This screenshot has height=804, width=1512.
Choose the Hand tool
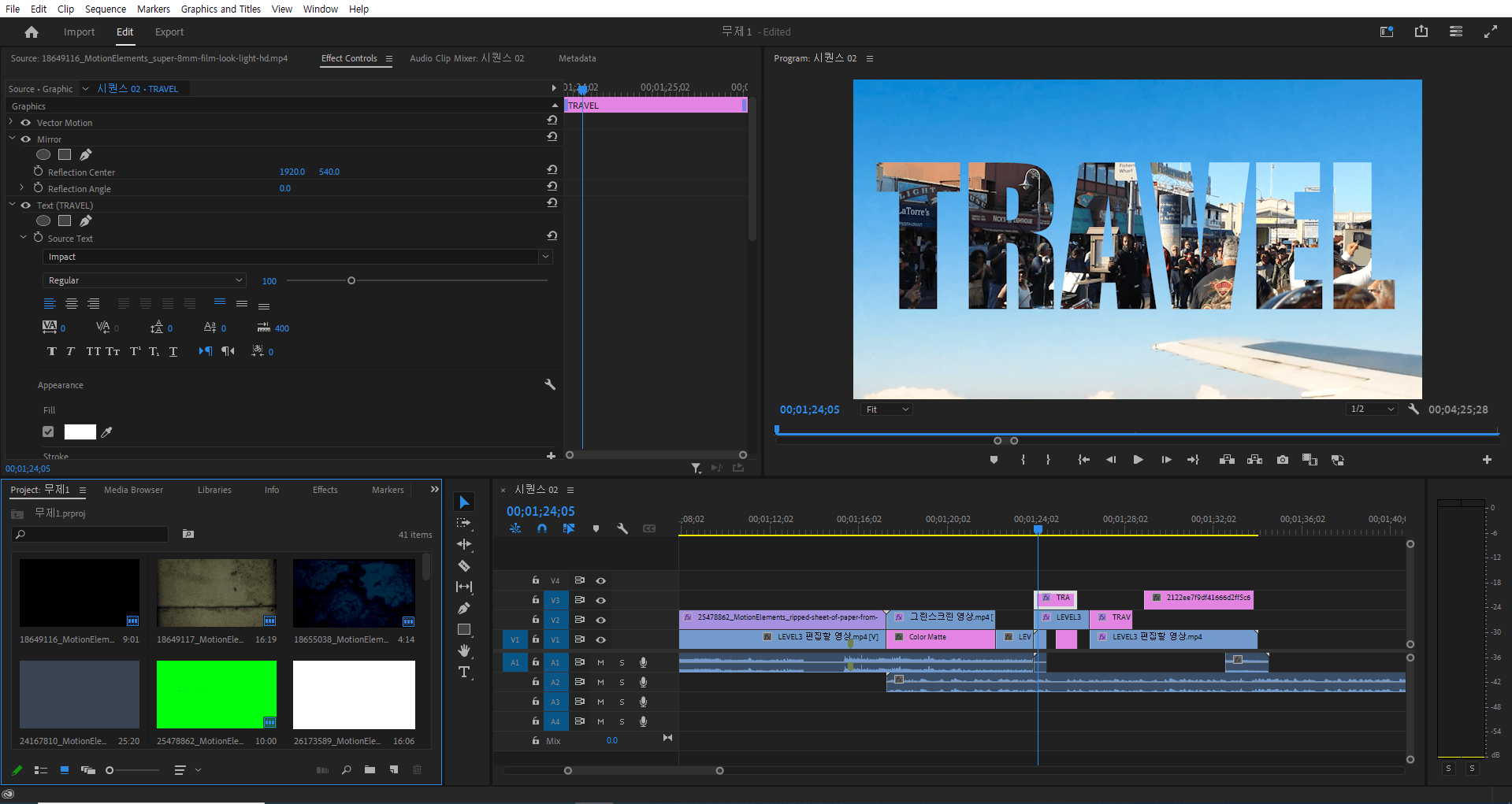click(464, 650)
